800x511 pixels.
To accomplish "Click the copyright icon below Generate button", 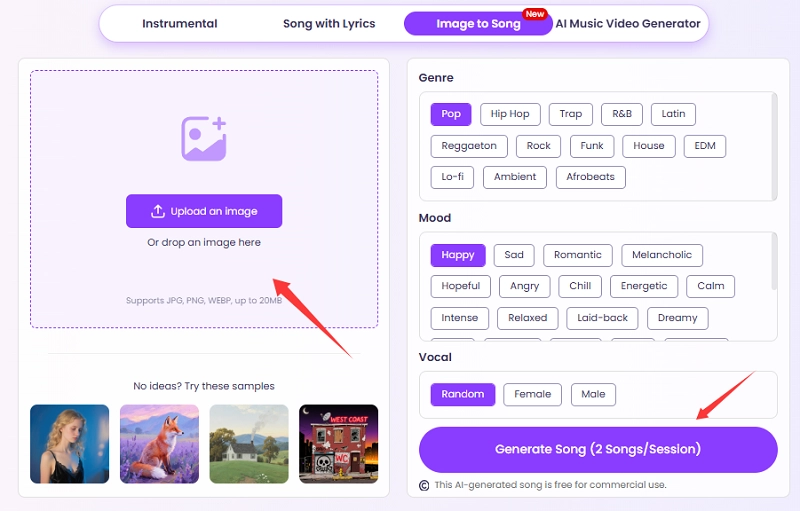I will 425,486.
